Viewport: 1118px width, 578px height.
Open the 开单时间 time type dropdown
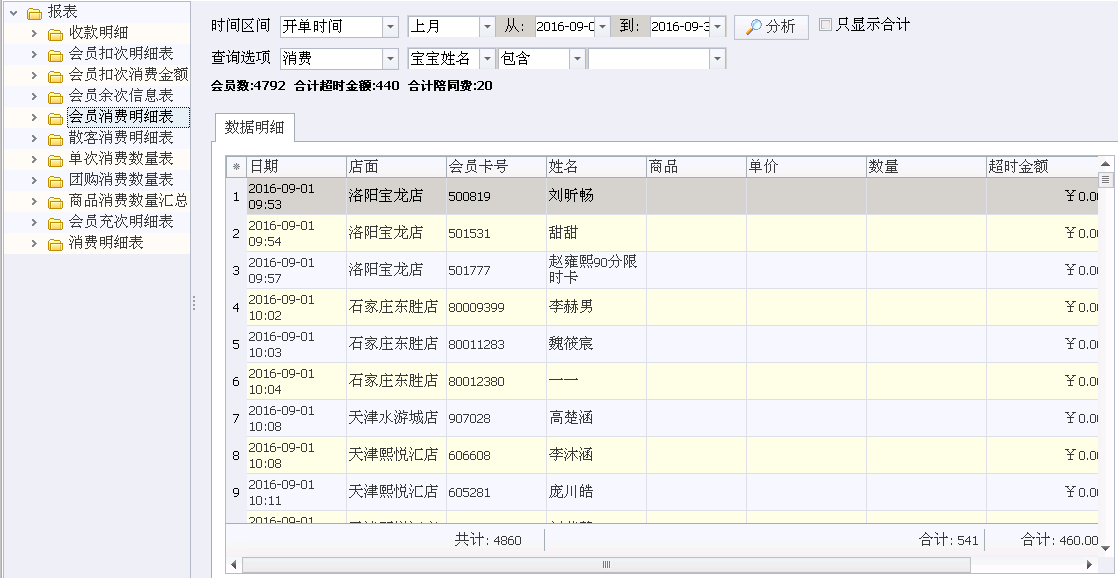390,27
